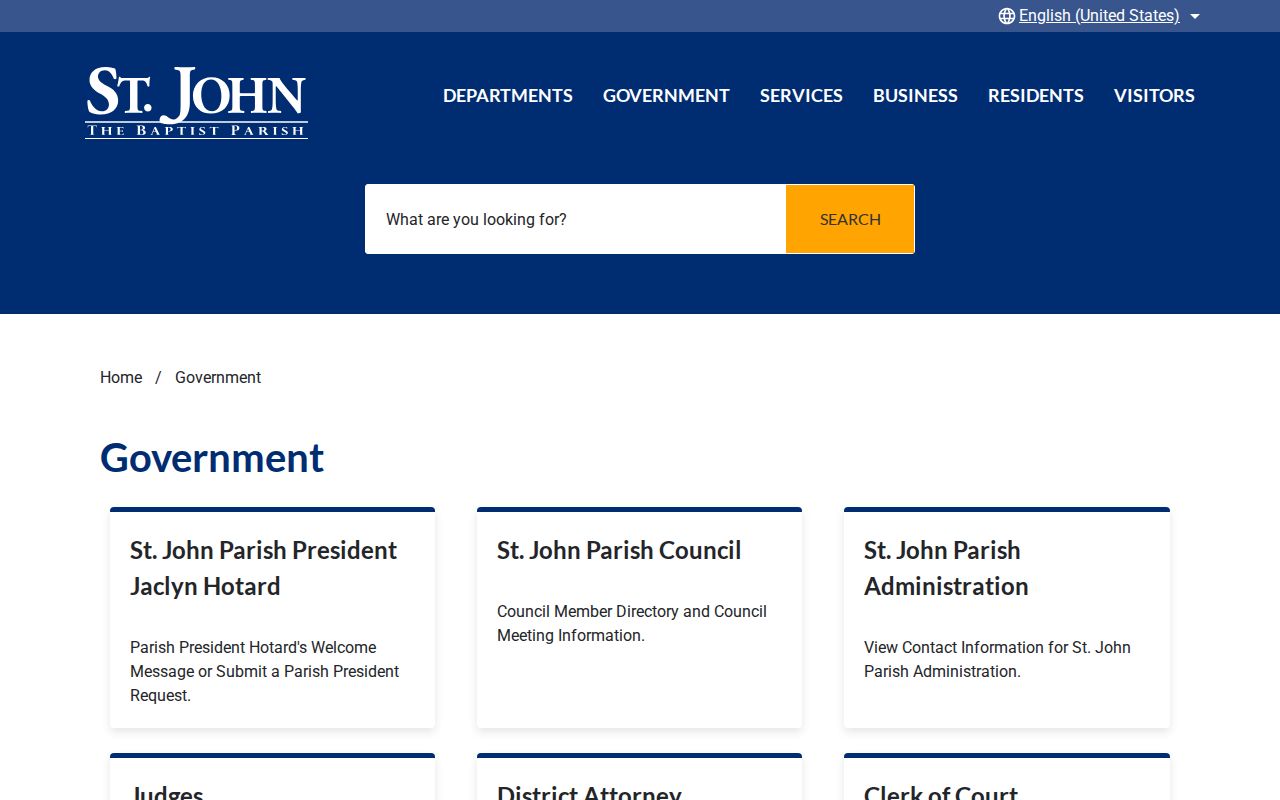The image size is (1280, 800).
Task: Click the orange Search button
Action: pyautogui.click(x=850, y=219)
